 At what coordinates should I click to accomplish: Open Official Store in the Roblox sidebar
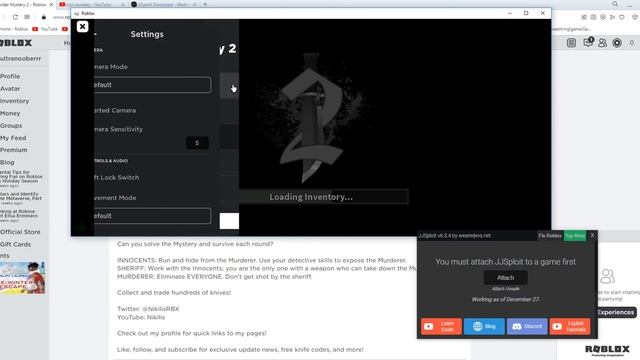(20, 232)
